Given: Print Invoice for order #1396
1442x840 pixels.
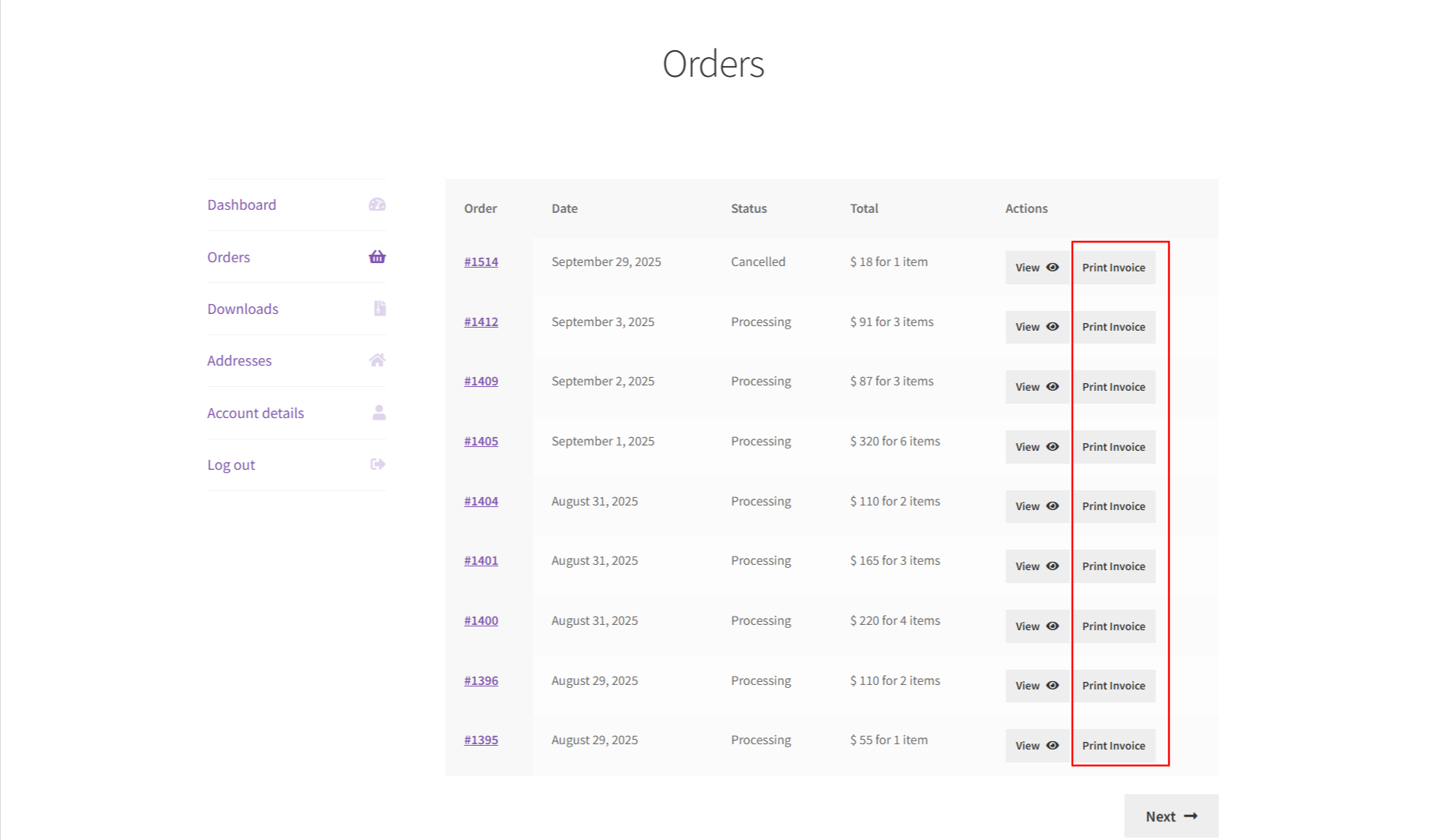Looking at the screenshot, I should (1113, 686).
